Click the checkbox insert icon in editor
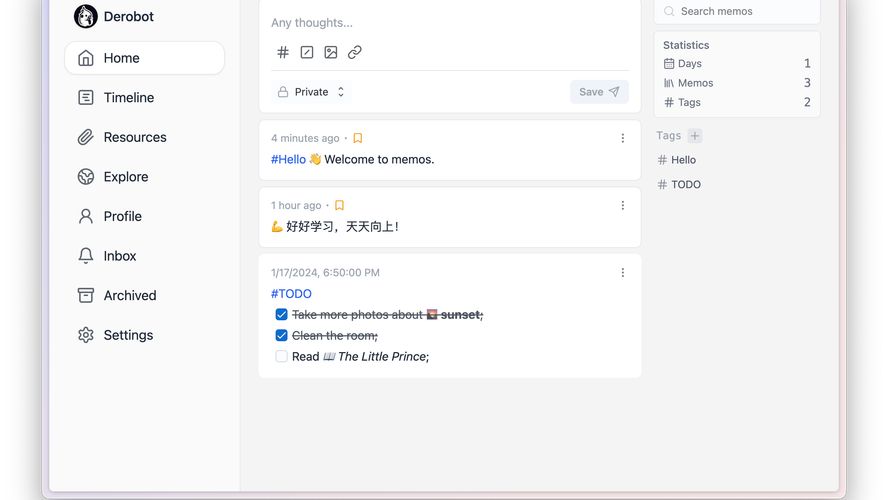 (307, 52)
